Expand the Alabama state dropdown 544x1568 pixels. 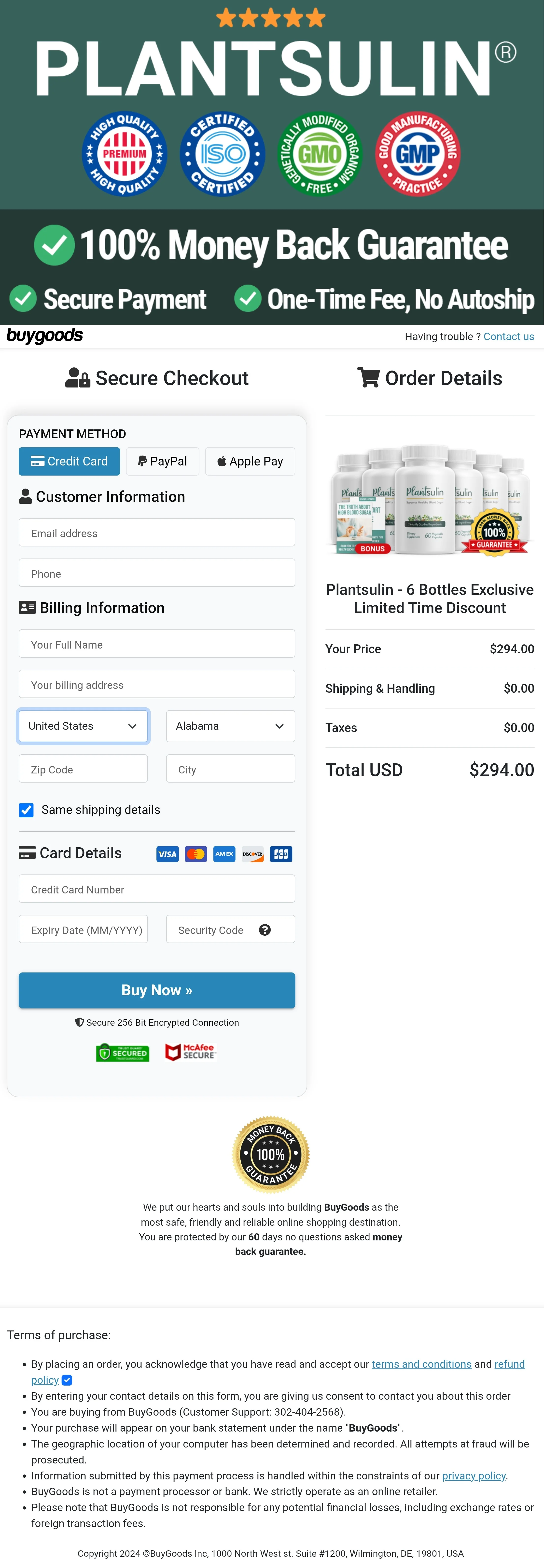(230, 726)
